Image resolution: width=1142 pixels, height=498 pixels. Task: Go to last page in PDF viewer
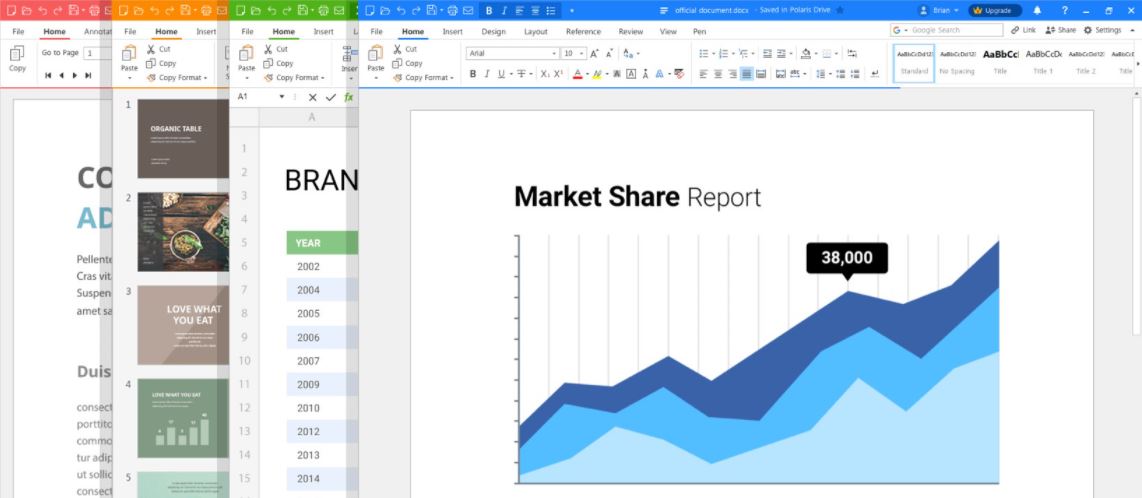[x=88, y=75]
